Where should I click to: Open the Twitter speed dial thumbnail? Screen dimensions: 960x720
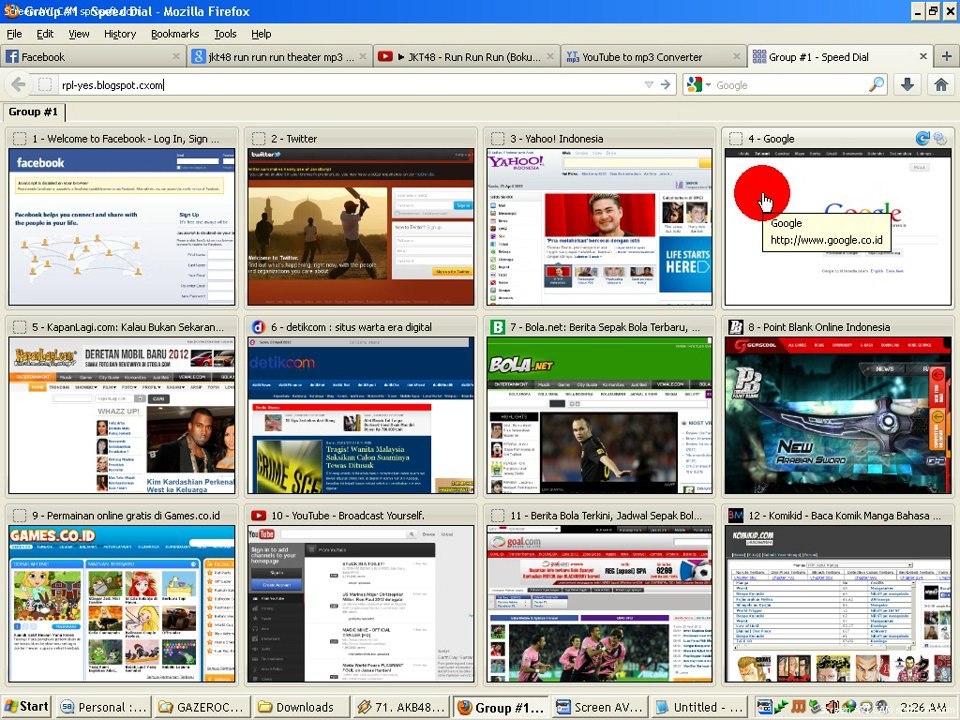[x=361, y=227]
